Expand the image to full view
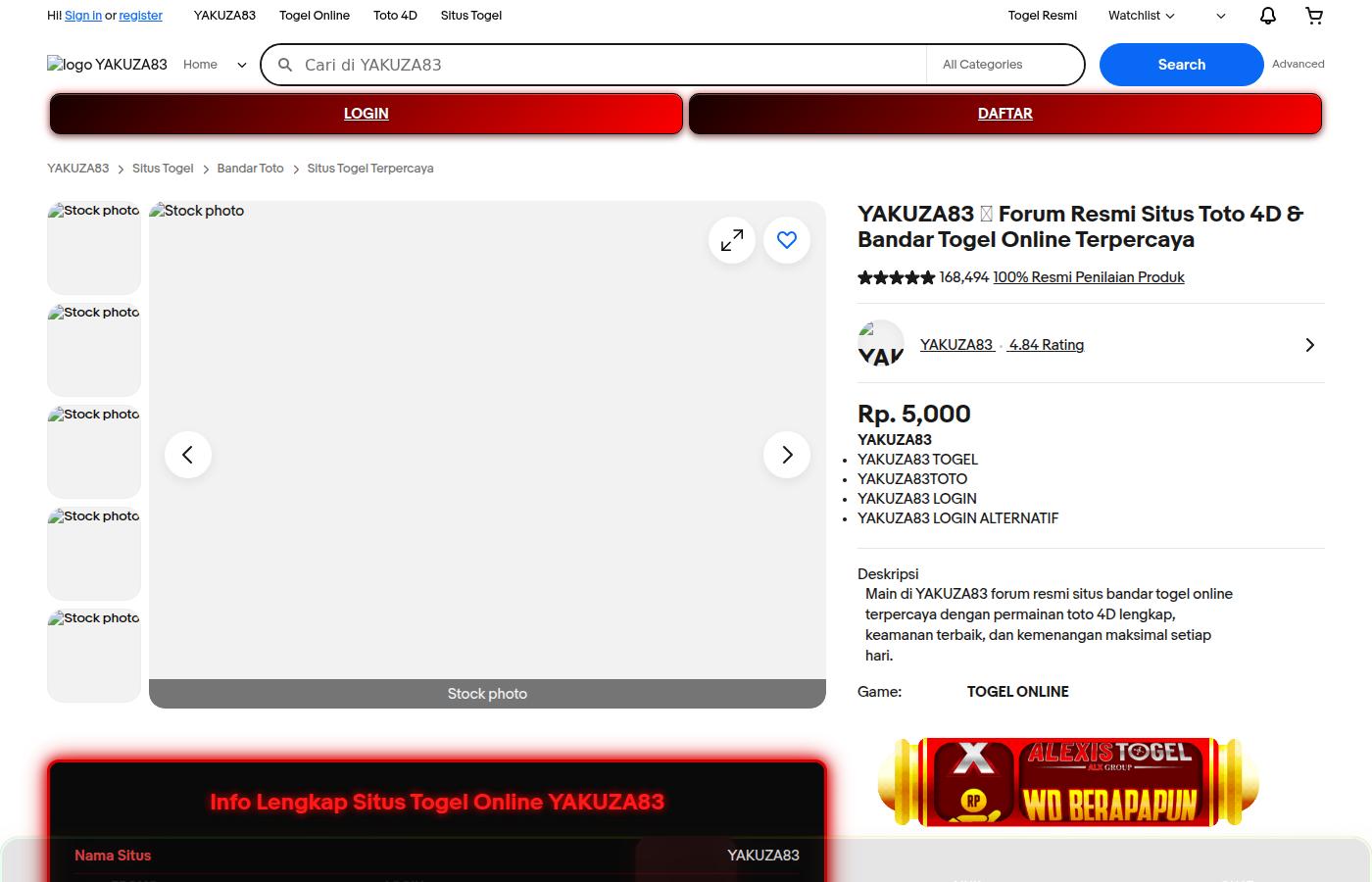The width and height of the screenshot is (1372, 882). click(732, 240)
